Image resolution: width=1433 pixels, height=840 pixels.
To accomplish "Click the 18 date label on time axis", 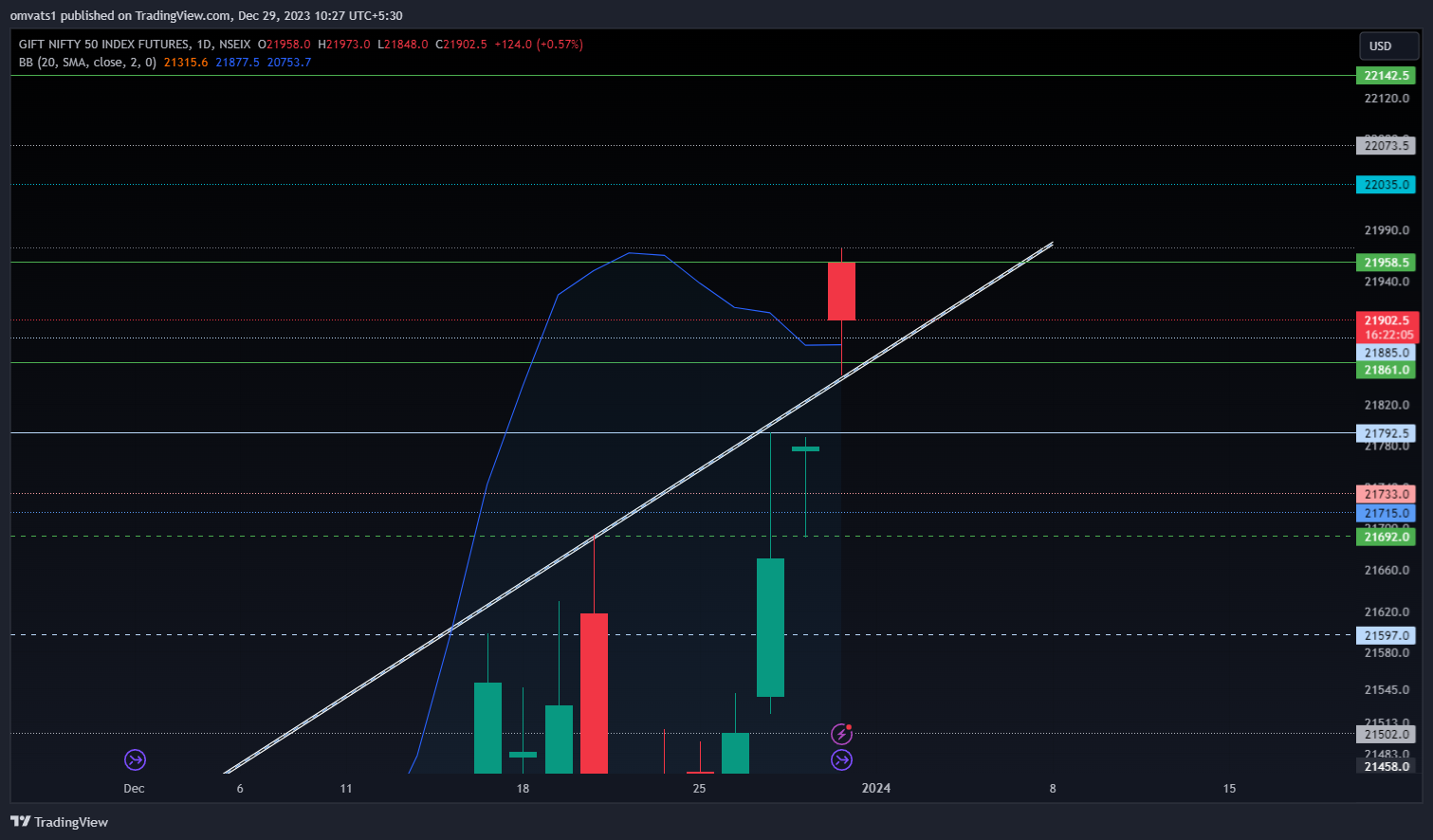I will coord(523,789).
